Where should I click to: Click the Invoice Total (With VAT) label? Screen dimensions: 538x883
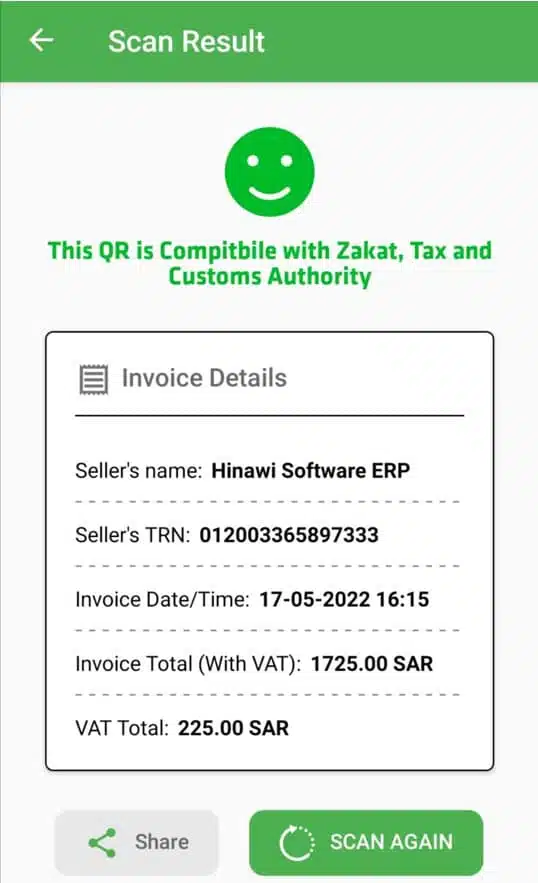(x=188, y=663)
